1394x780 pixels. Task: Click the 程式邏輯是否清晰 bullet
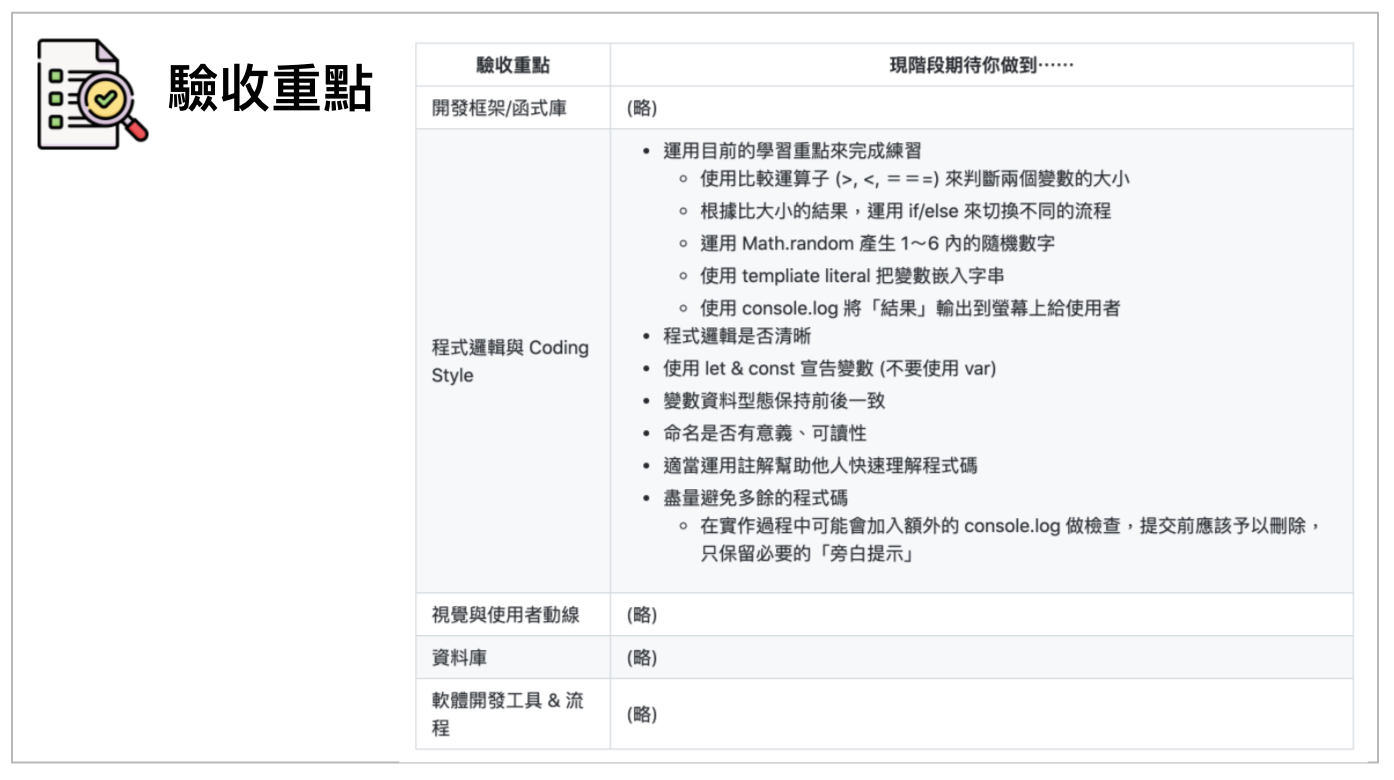(730, 337)
